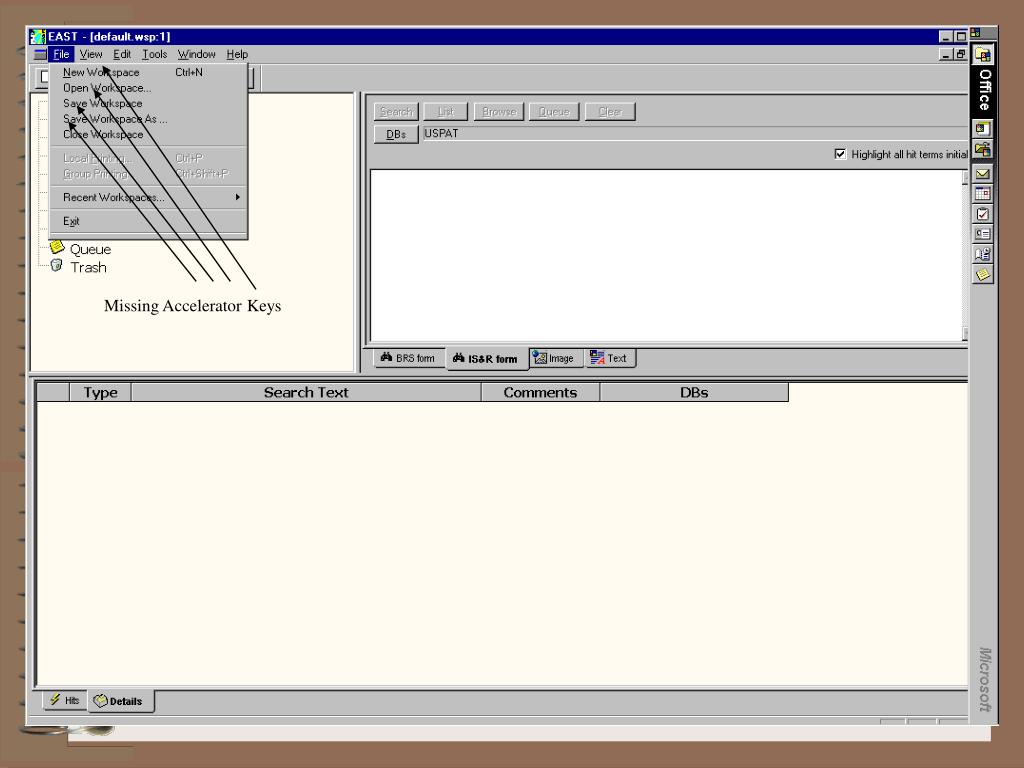Switch to the Image tab
This screenshot has height=768, width=1024.
(554, 358)
